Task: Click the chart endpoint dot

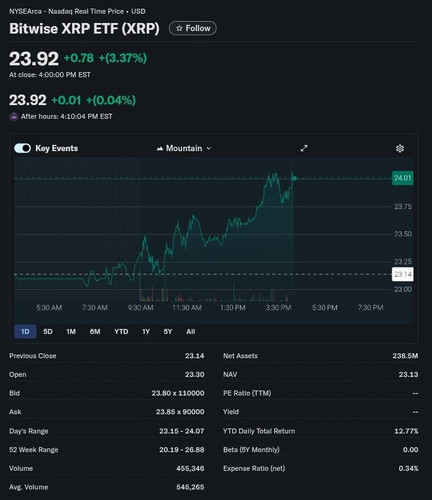Action: pyautogui.click(x=294, y=178)
